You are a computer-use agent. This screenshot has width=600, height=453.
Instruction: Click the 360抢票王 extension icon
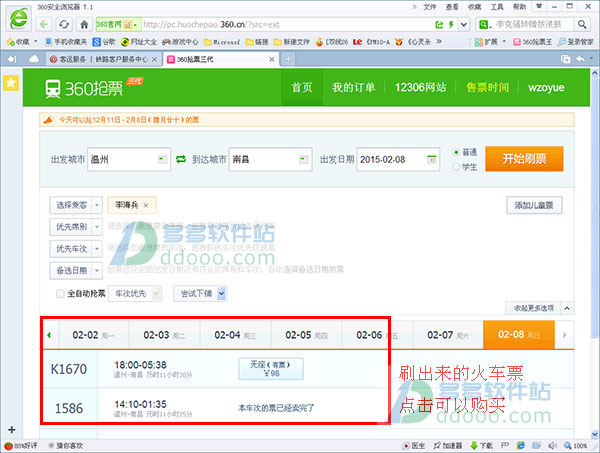532,42
